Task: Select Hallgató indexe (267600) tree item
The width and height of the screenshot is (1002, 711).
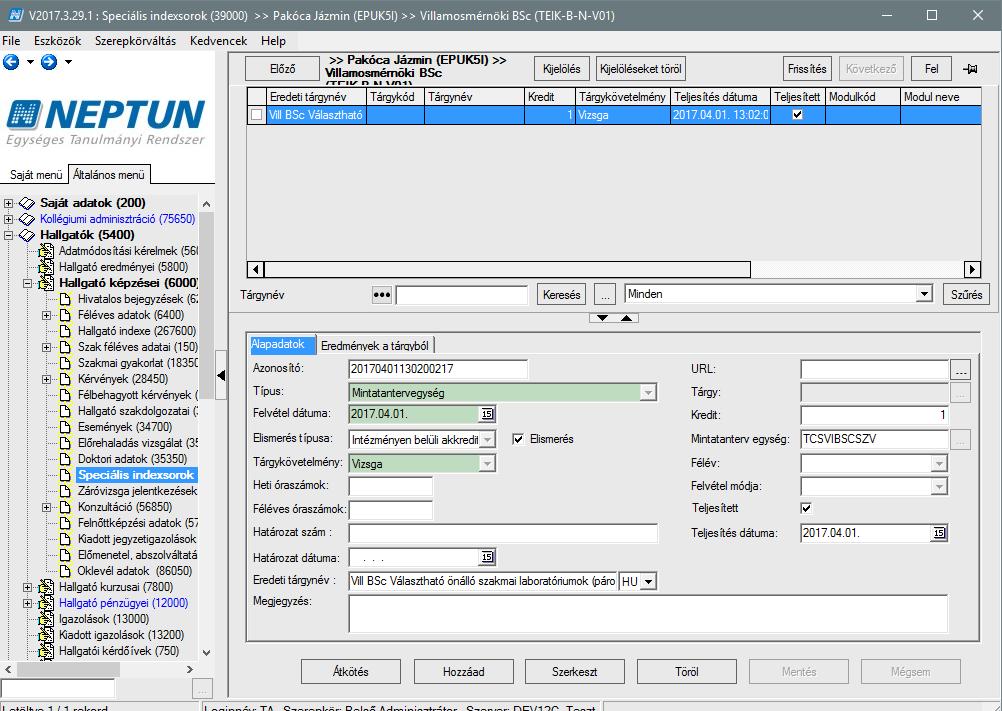Action: point(137,331)
